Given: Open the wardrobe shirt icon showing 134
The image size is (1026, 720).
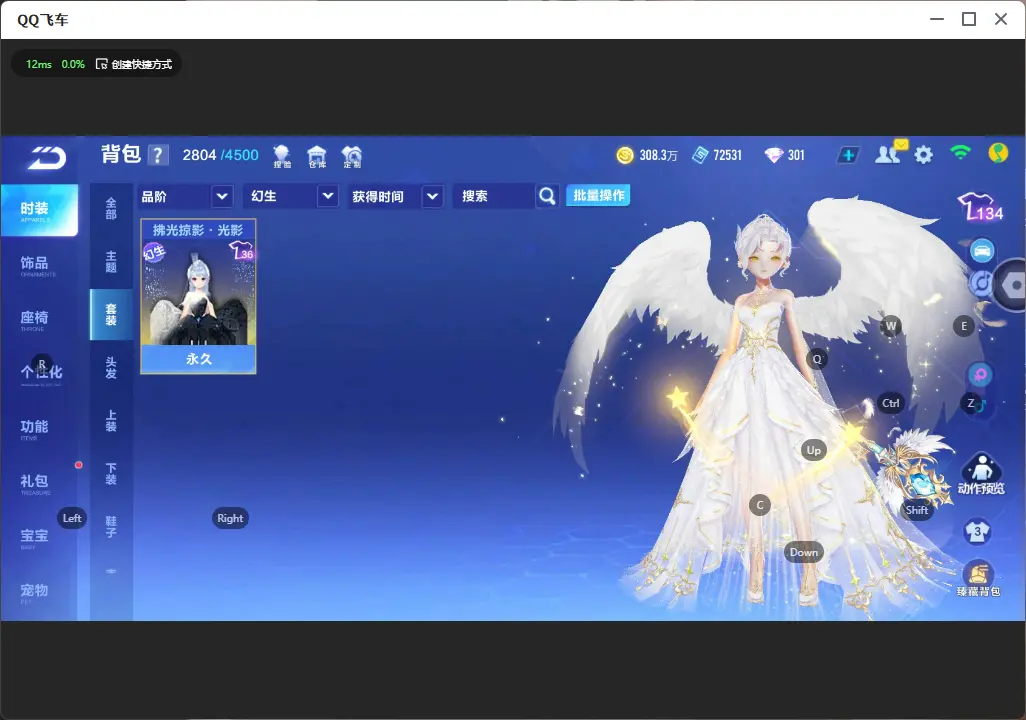Looking at the screenshot, I should (x=980, y=207).
